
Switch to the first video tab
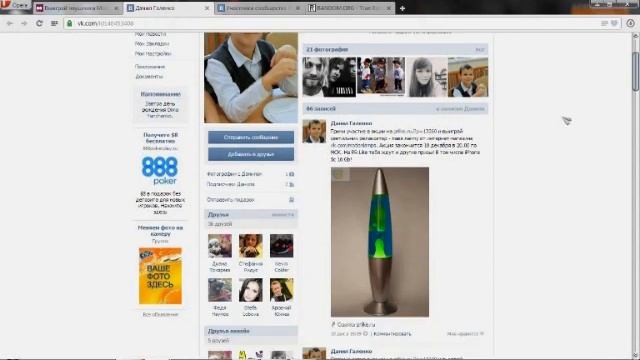[78, 8]
